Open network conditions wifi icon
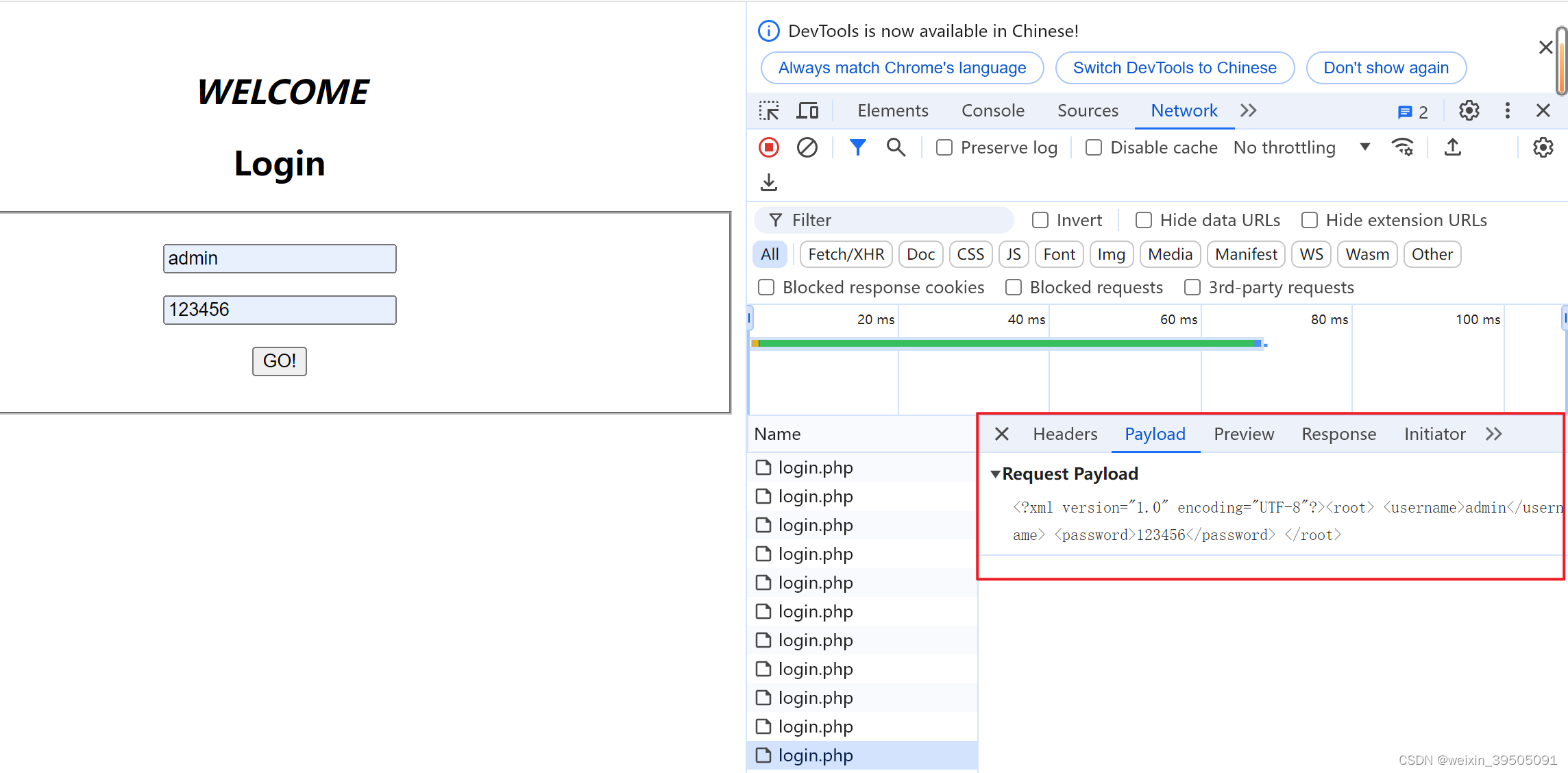Viewport: 1568px width, 773px height. (x=1402, y=147)
